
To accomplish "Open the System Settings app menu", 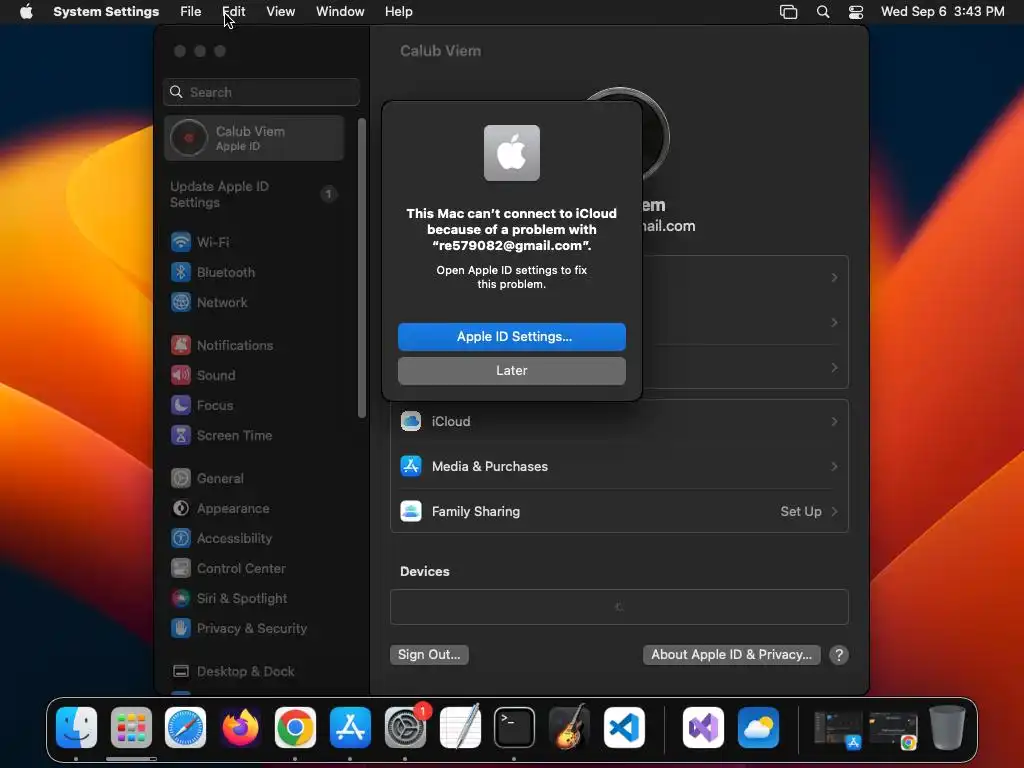I will [x=106, y=12].
